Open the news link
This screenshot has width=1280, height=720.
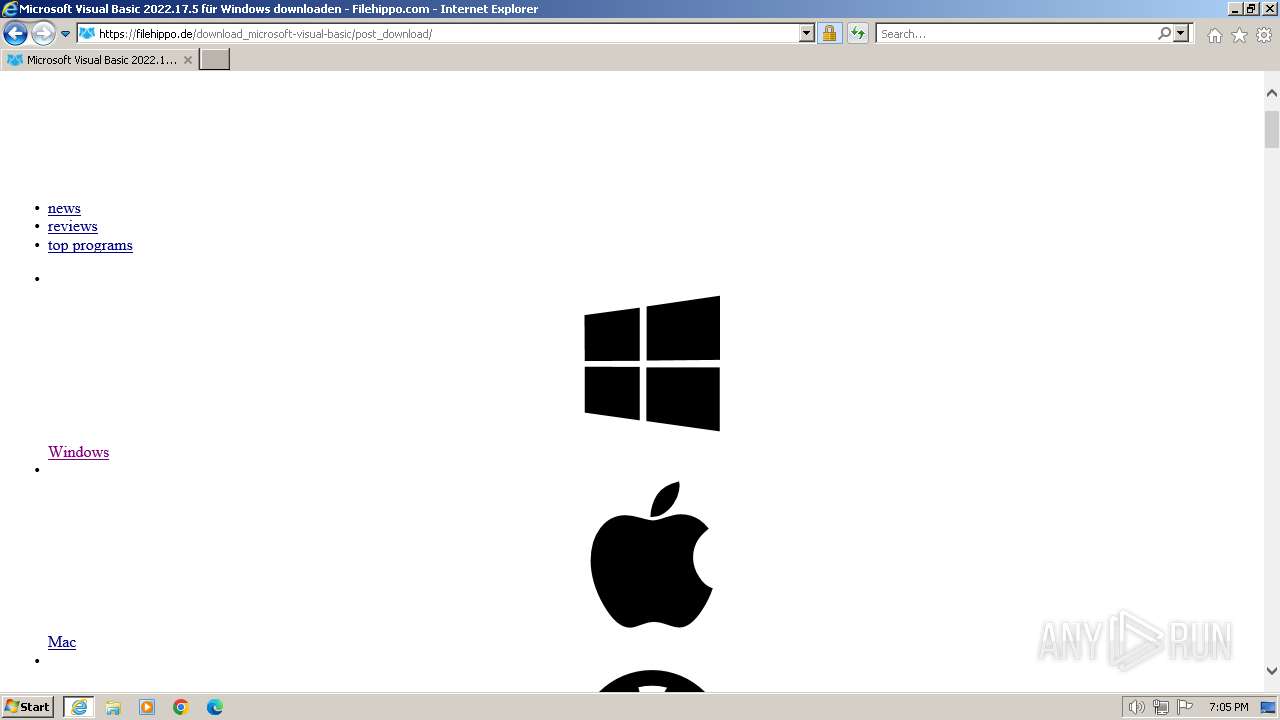(64, 208)
